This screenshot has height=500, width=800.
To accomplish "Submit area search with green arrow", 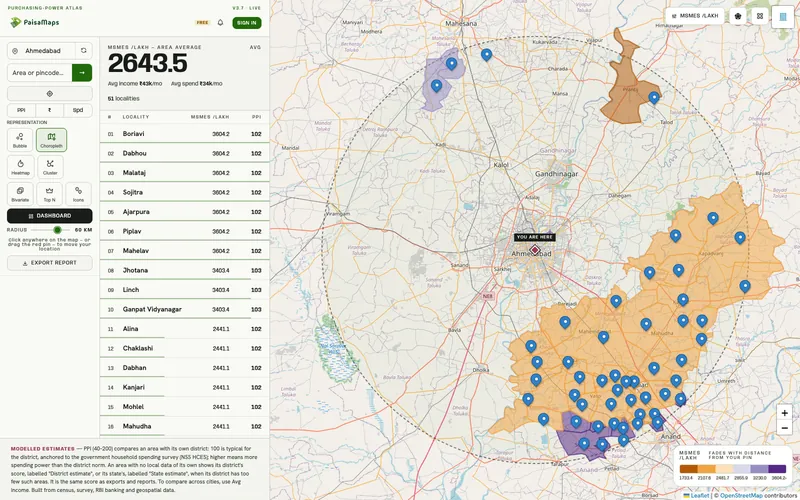I will coord(82,73).
